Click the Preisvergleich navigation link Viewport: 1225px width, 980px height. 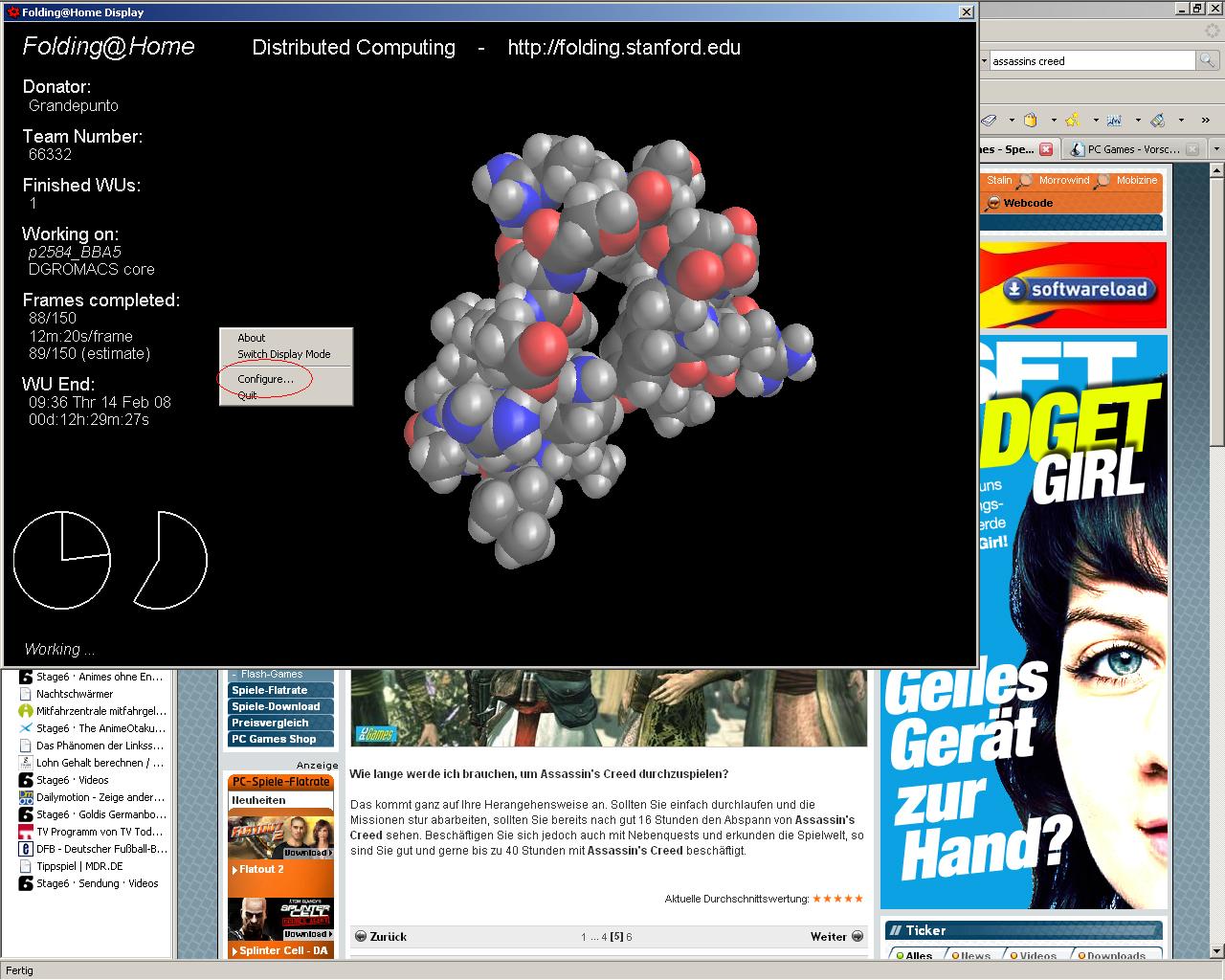point(280,723)
